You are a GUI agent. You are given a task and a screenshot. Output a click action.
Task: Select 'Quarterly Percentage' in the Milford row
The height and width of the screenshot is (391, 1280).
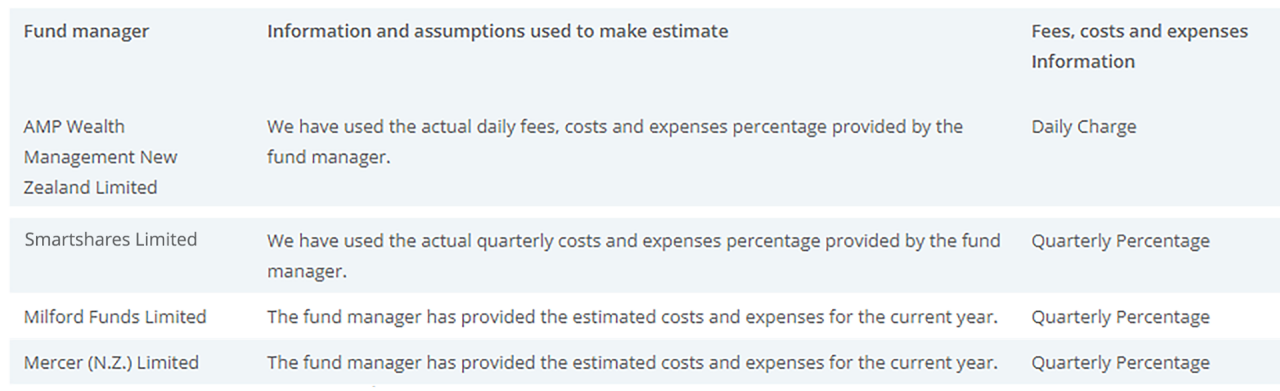[x=1120, y=317]
